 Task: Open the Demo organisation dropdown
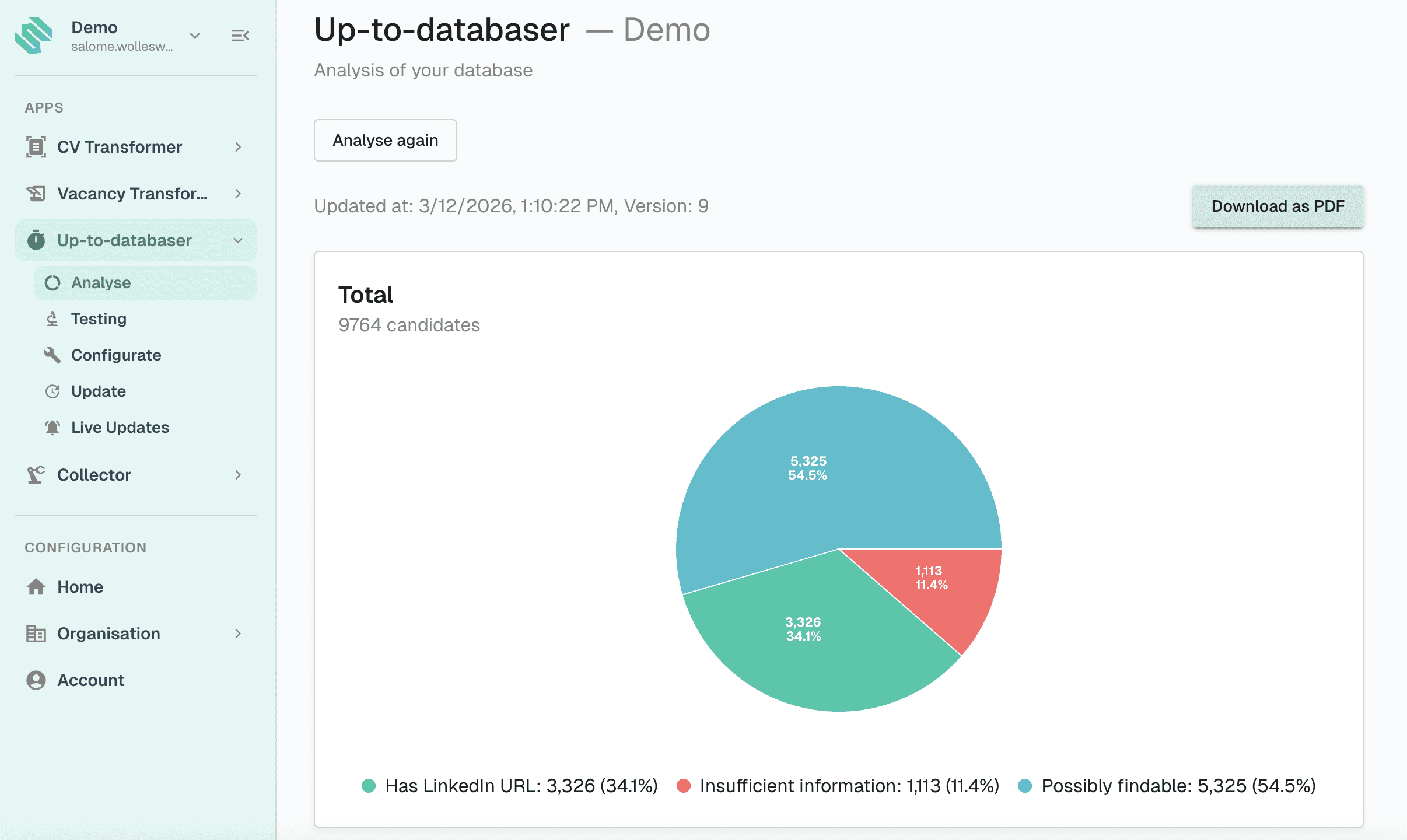coord(195,36)
